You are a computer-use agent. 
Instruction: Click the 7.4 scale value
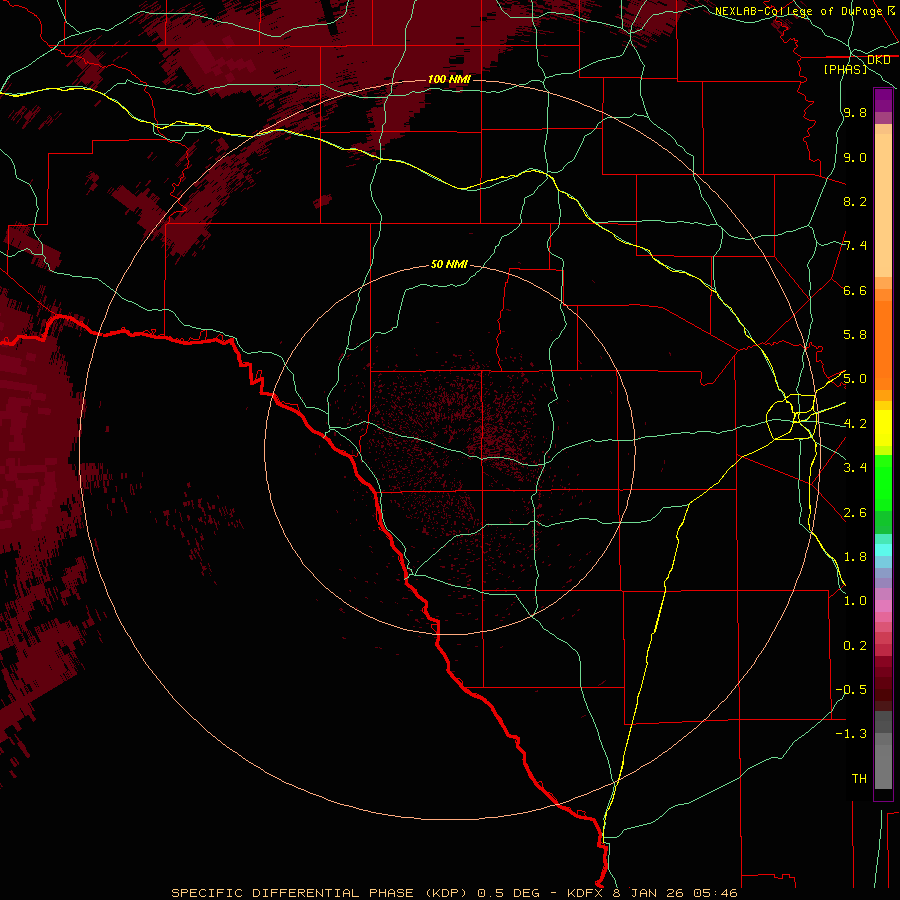[x=855, y=246]
